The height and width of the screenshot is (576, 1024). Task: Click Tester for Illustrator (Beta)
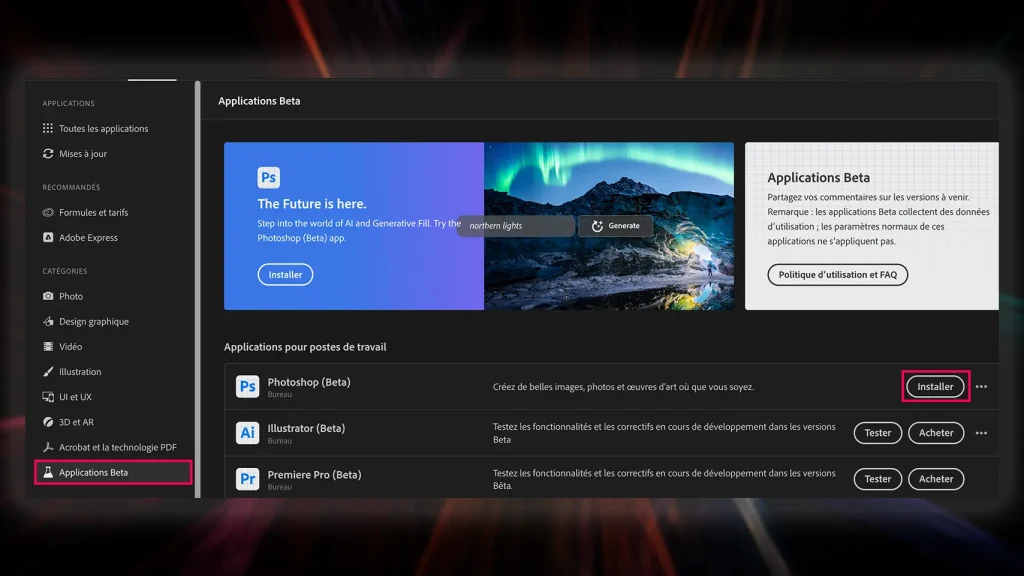point(877,432)
